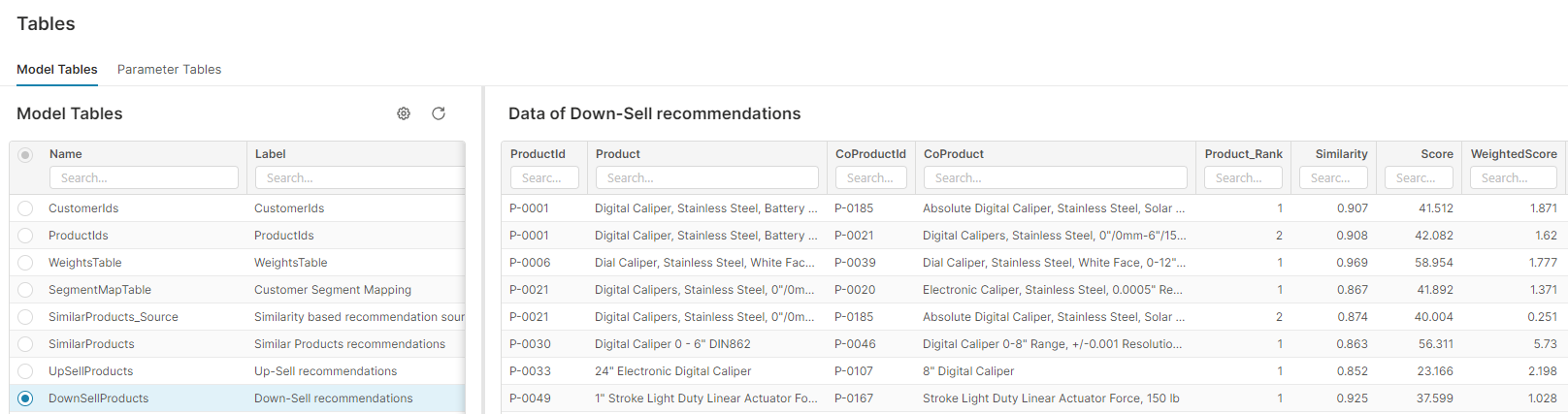Select the CustomerIds radio button

[25, 208]
